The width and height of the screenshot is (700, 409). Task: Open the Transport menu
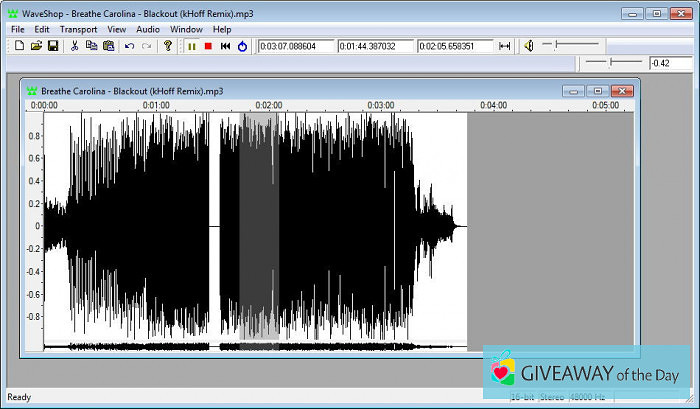(x=78, y=29)
